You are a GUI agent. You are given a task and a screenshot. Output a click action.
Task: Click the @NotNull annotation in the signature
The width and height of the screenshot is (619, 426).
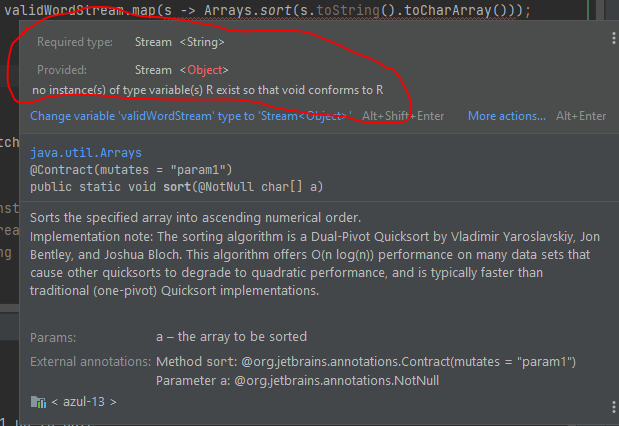pyautogui.click(x=225, y=186)
